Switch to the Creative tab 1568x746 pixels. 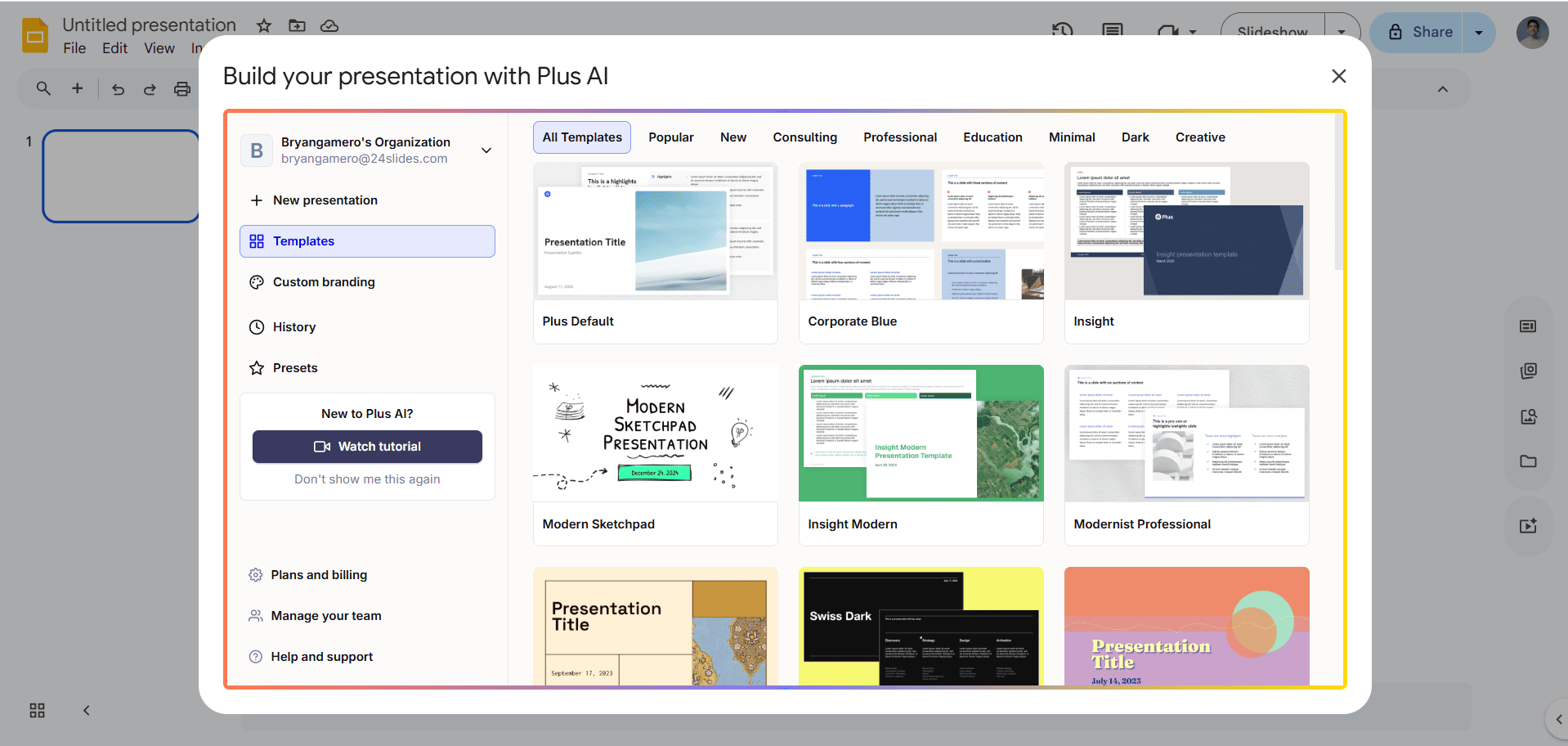1200,137
